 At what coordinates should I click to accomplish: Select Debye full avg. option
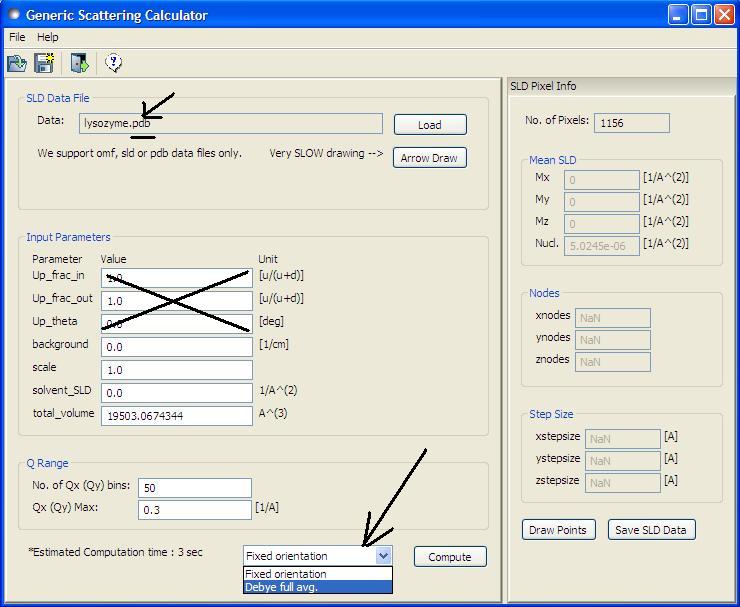pos(317,587)
